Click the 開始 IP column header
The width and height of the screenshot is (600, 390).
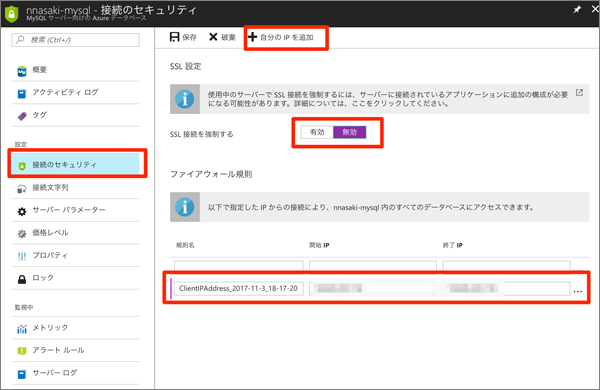[x=319, y=245]
